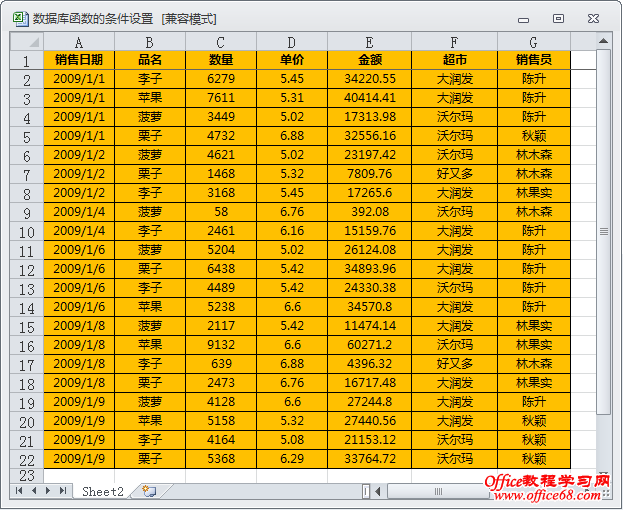
Task: Select cell with quantity 5204
Action: point(221,250)
